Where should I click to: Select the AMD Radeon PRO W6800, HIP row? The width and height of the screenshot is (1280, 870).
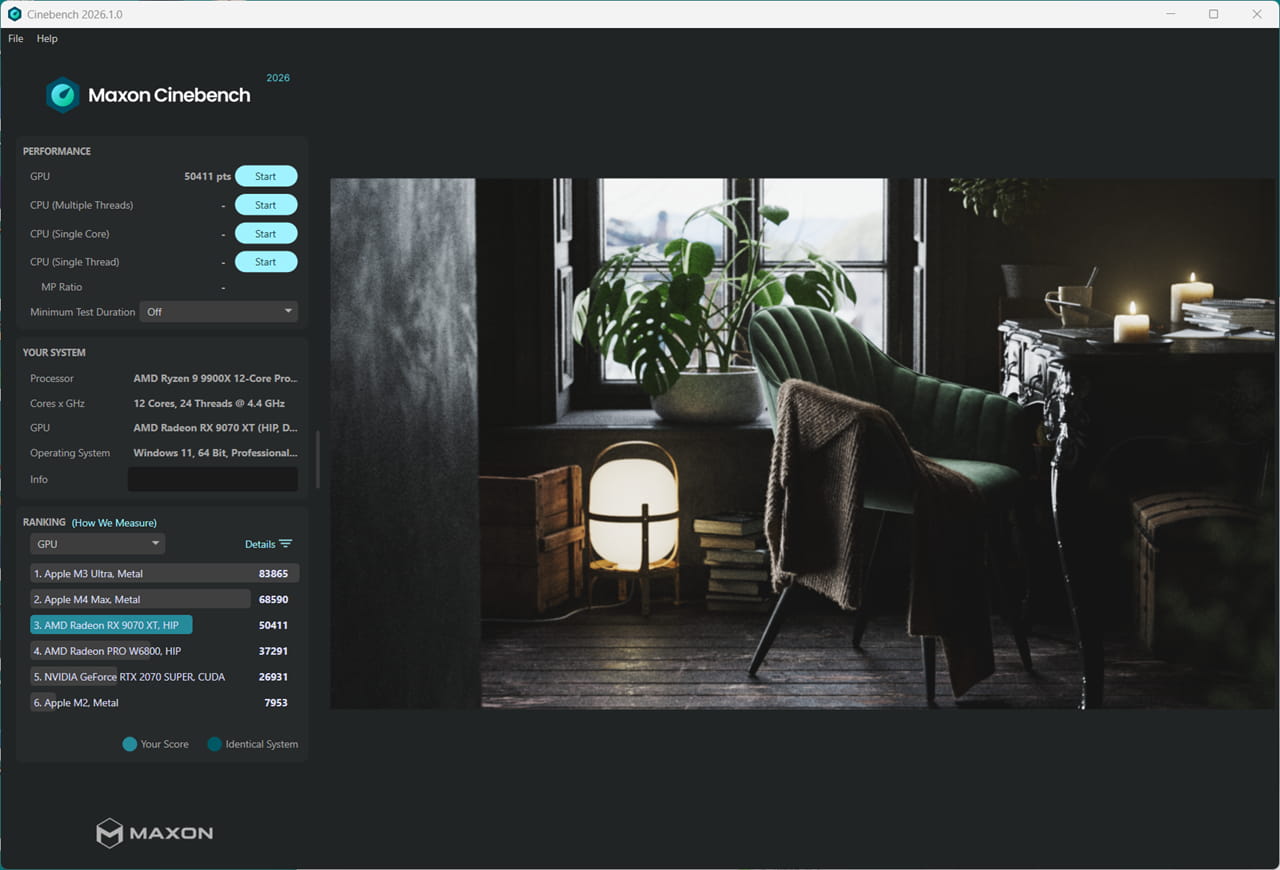tap(164, 651)
